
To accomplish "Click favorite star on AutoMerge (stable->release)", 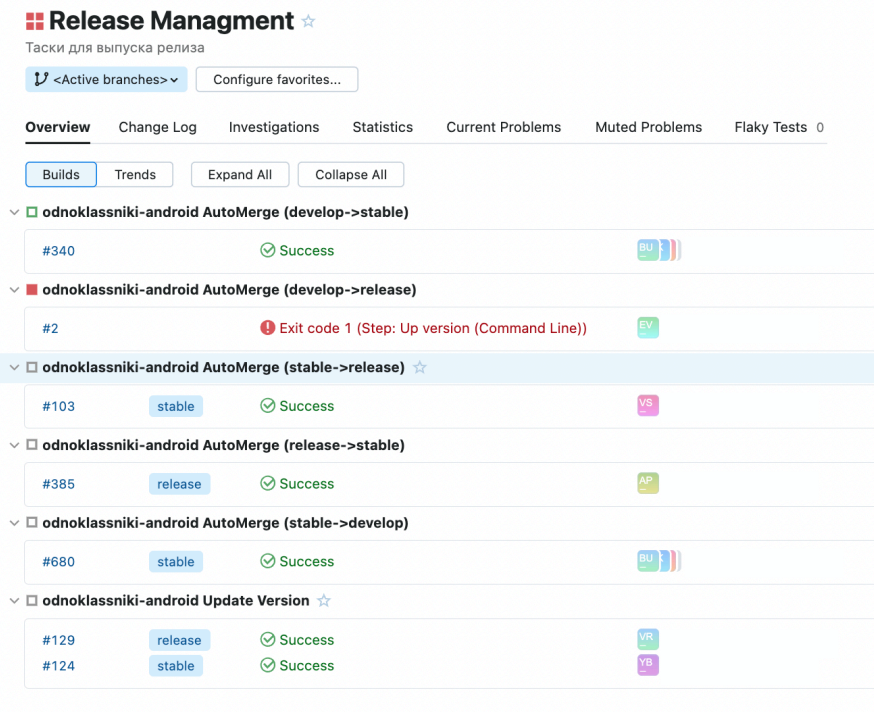I will (420, 368).
